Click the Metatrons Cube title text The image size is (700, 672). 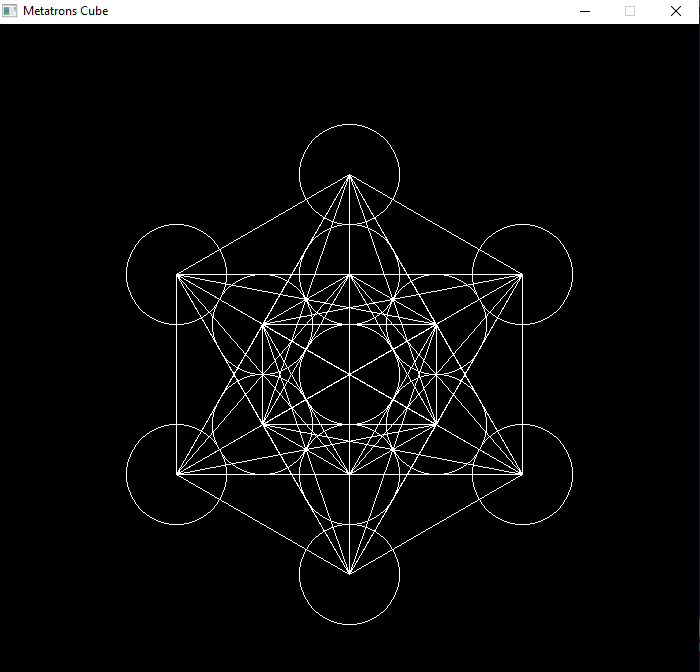(66, 11)
